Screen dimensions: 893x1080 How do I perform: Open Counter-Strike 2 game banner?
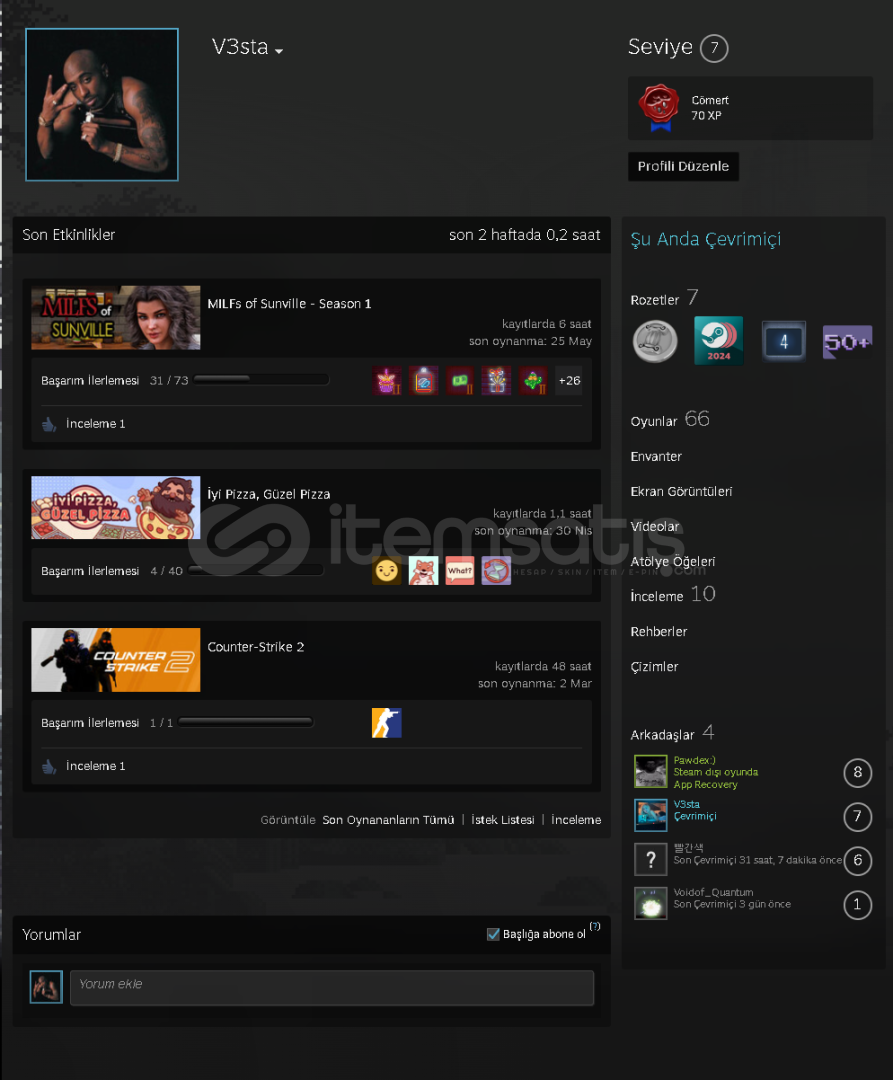pyautogui.click(x=116, y=660)
